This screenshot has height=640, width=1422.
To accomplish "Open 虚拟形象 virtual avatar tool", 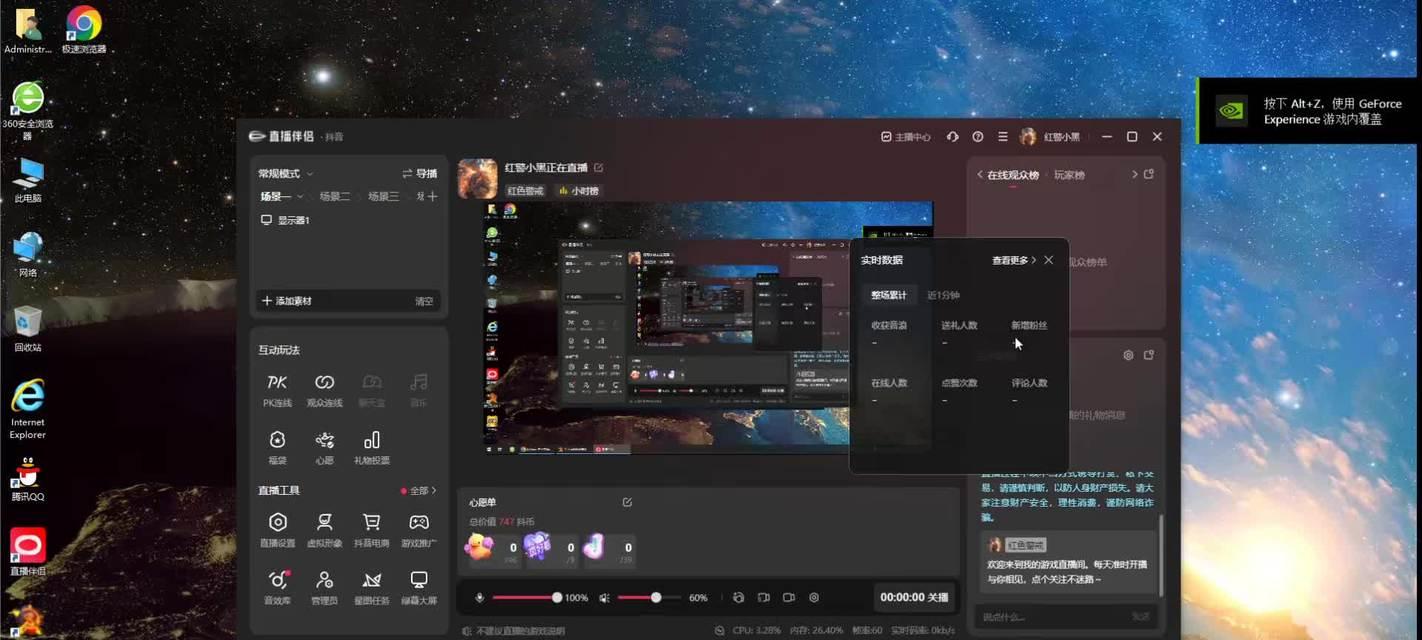I will [324, 530].
